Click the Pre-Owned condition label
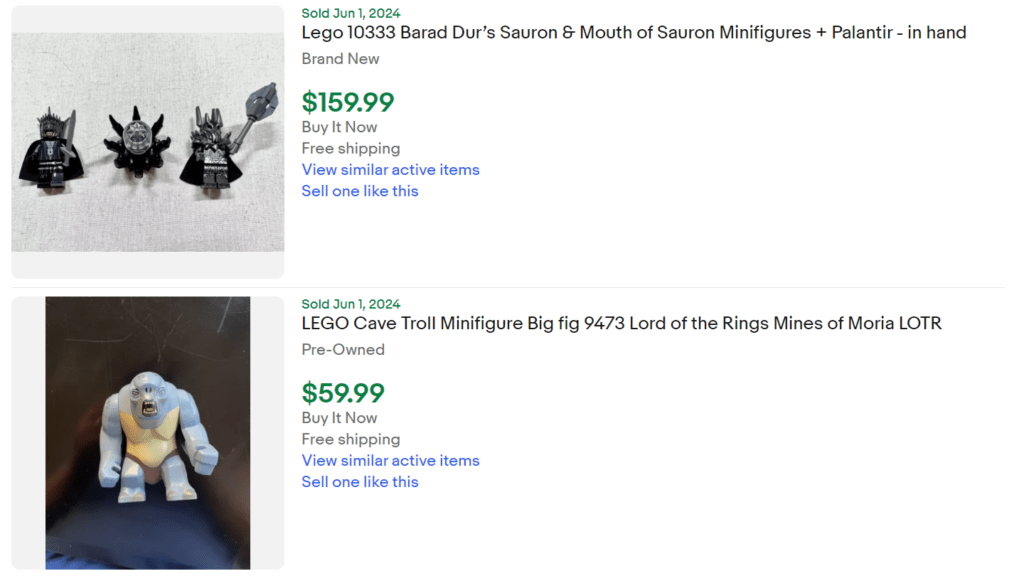The height and width of the screenshot is (576, 1024). pos(343,350)
